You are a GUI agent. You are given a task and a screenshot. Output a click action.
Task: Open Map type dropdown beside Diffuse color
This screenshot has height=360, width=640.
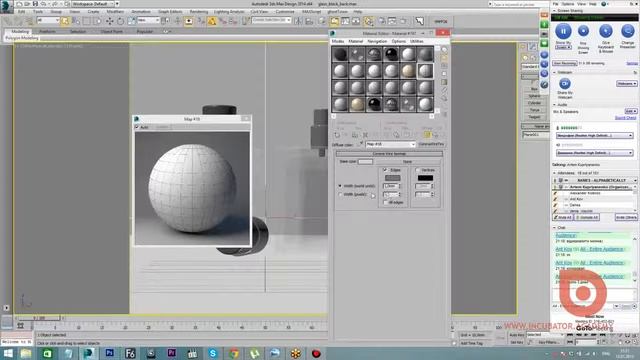[390, 144]
